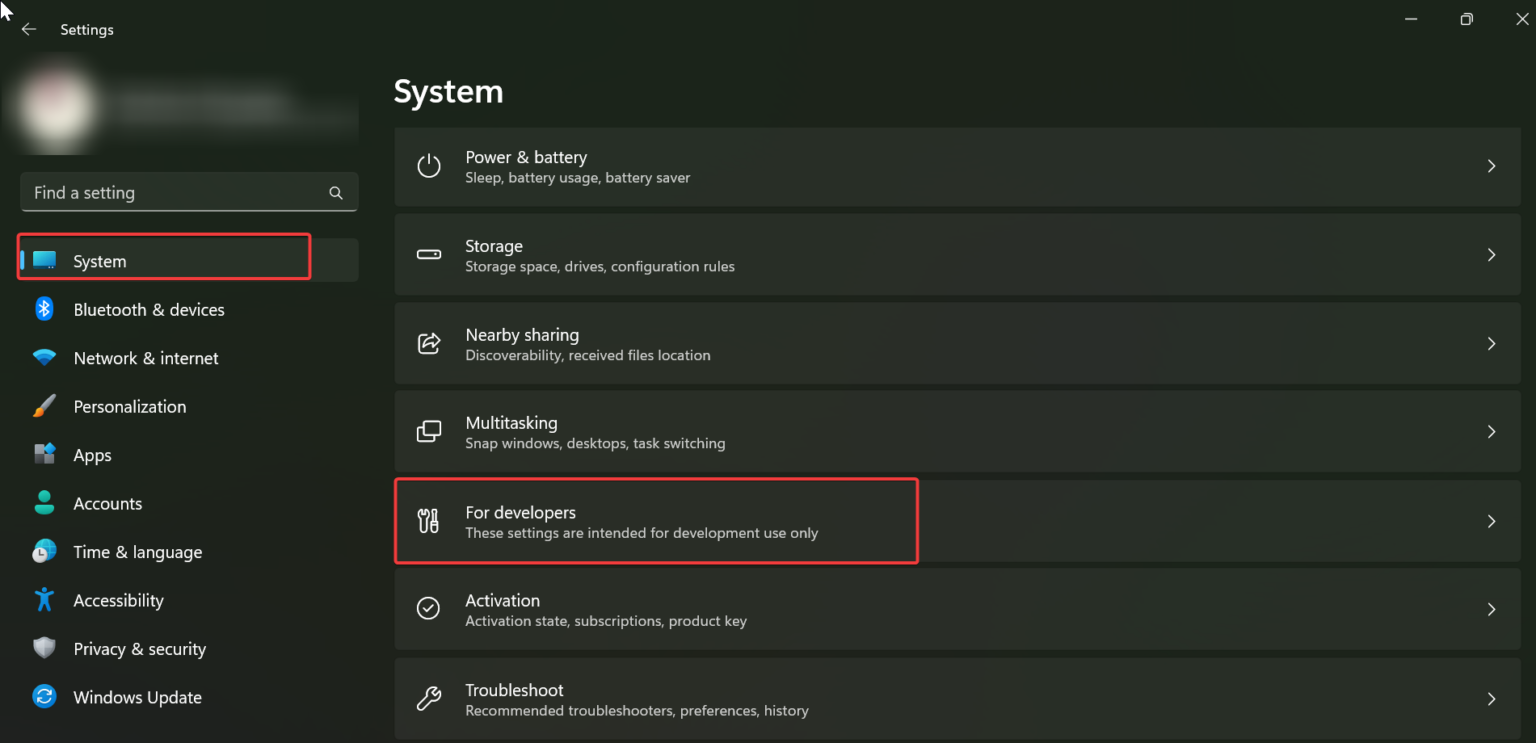Expand the Activation row chevron
Viewport: 1536px width, 743px height.
[1491, 609]
